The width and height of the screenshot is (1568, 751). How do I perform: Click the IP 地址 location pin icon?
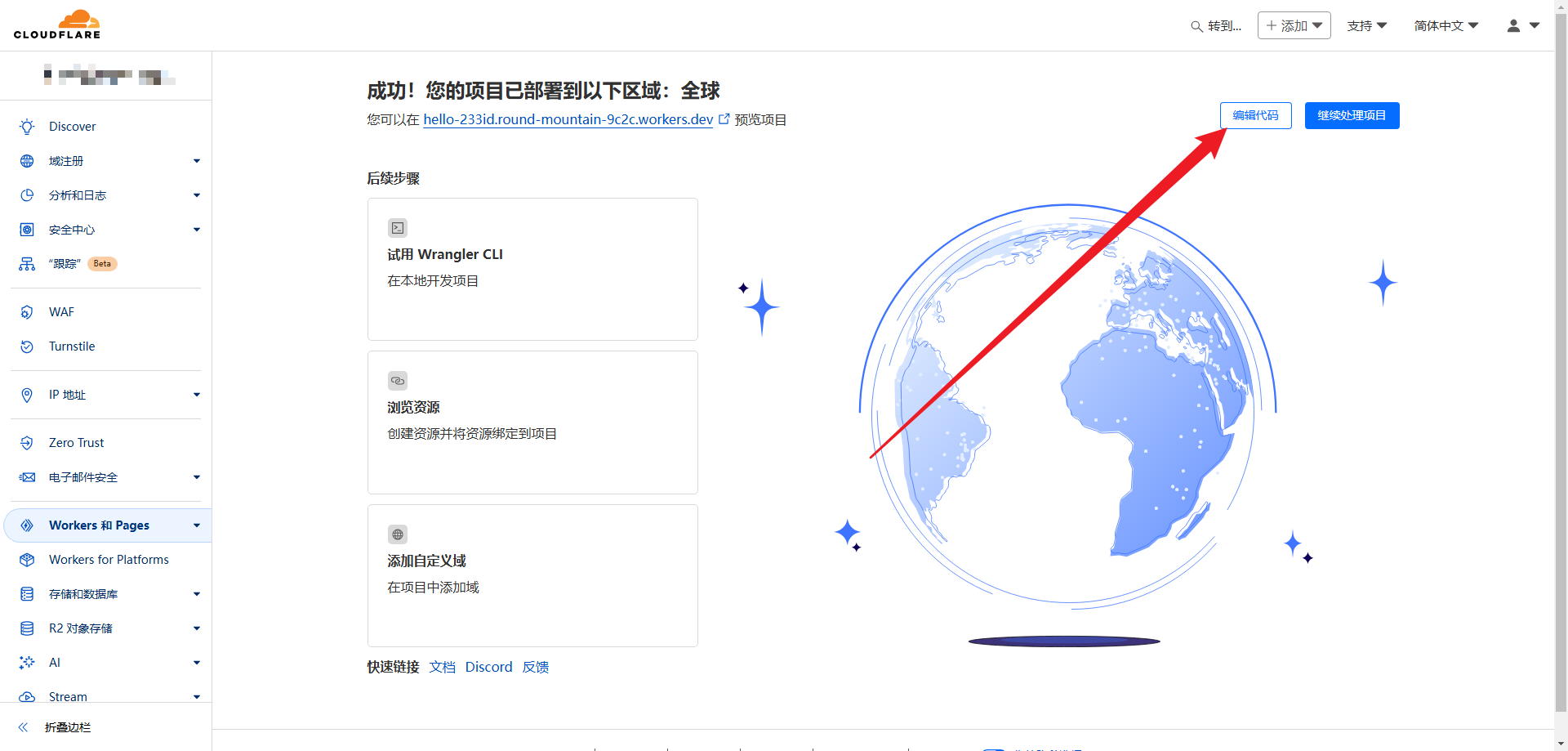[x=27, y=395]
